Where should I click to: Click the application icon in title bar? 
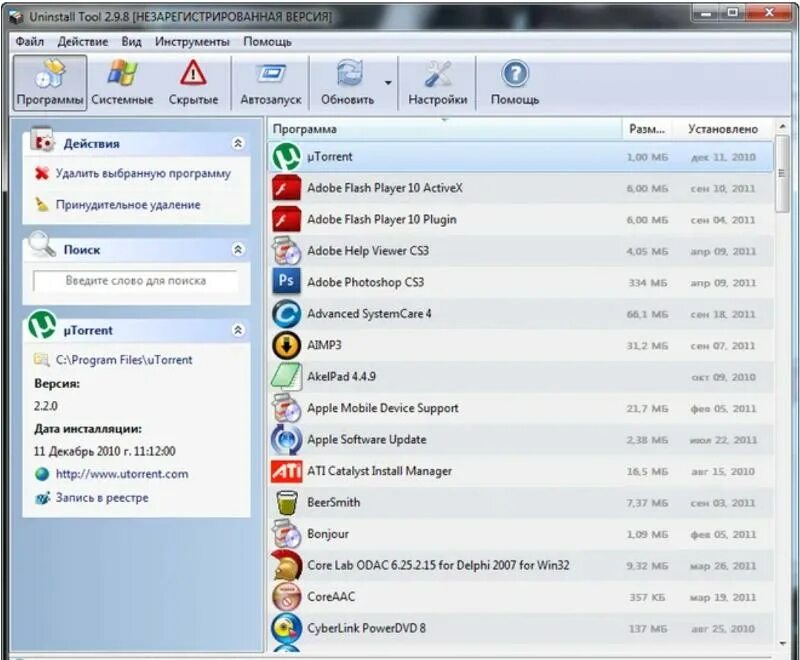pyautogui.click(x=16, y=17)
